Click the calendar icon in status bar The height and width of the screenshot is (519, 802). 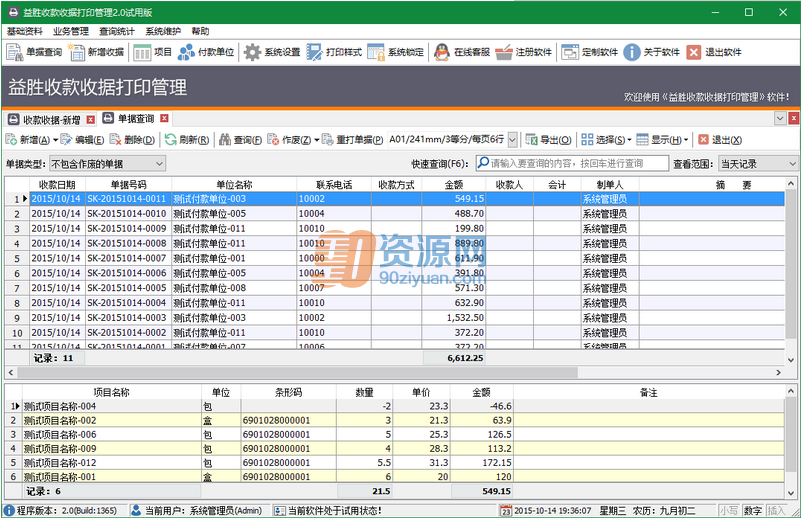(505, 511)
